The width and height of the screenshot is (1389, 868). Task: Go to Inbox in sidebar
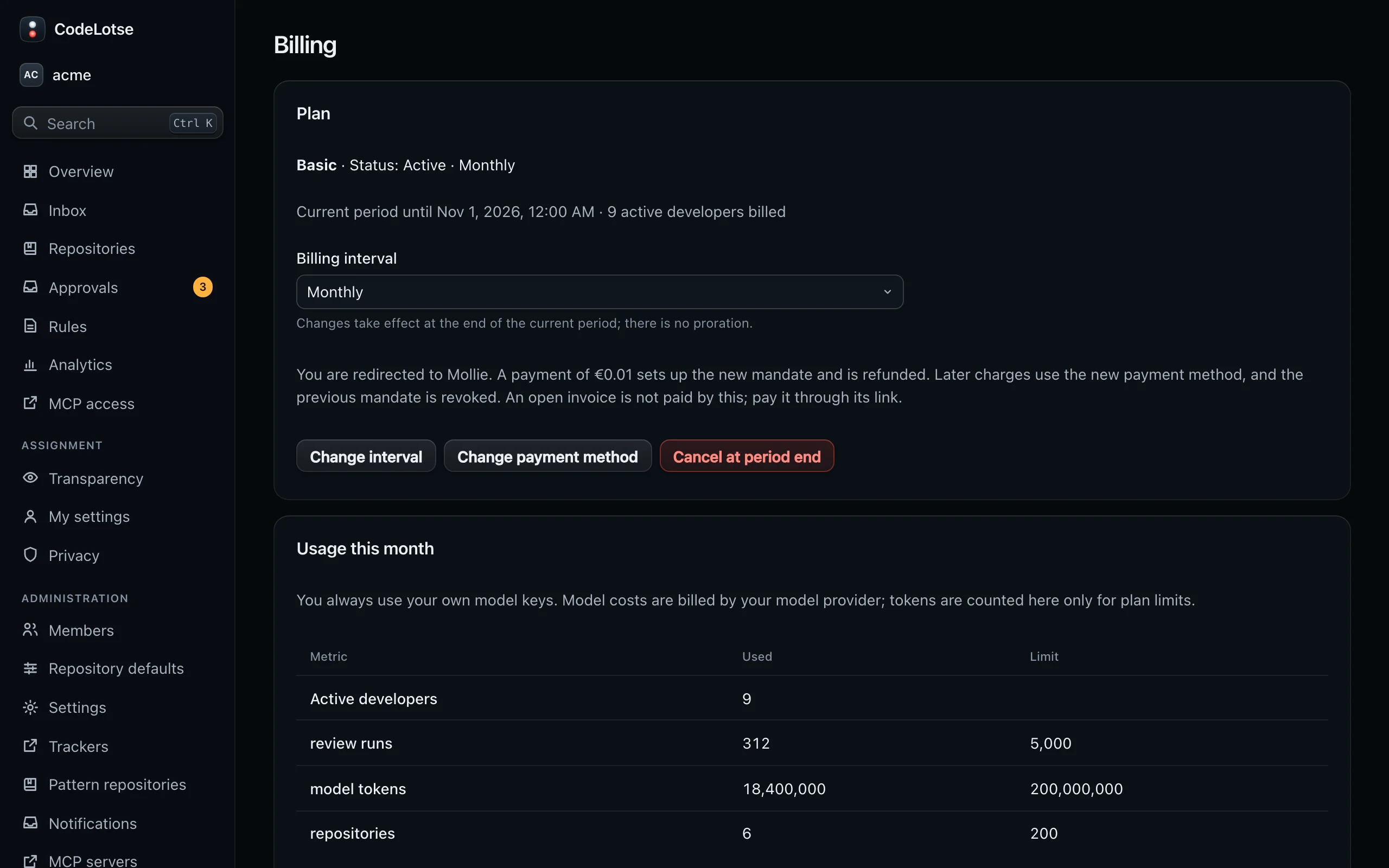click(118, 210)
